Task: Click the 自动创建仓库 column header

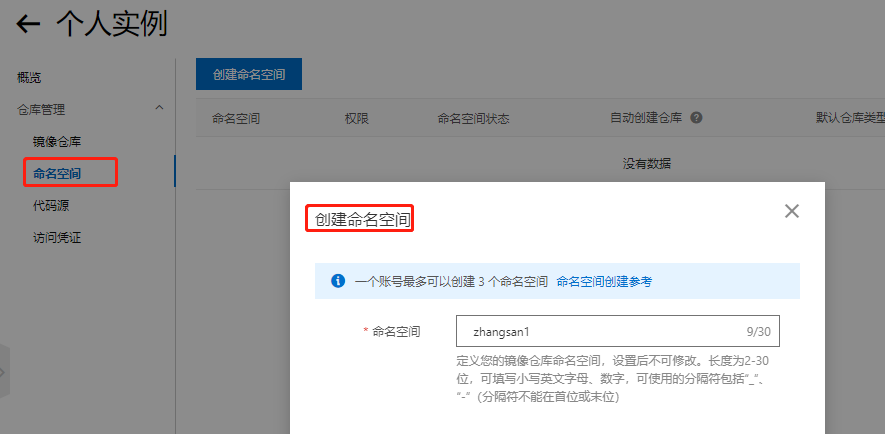Action: 646,119
